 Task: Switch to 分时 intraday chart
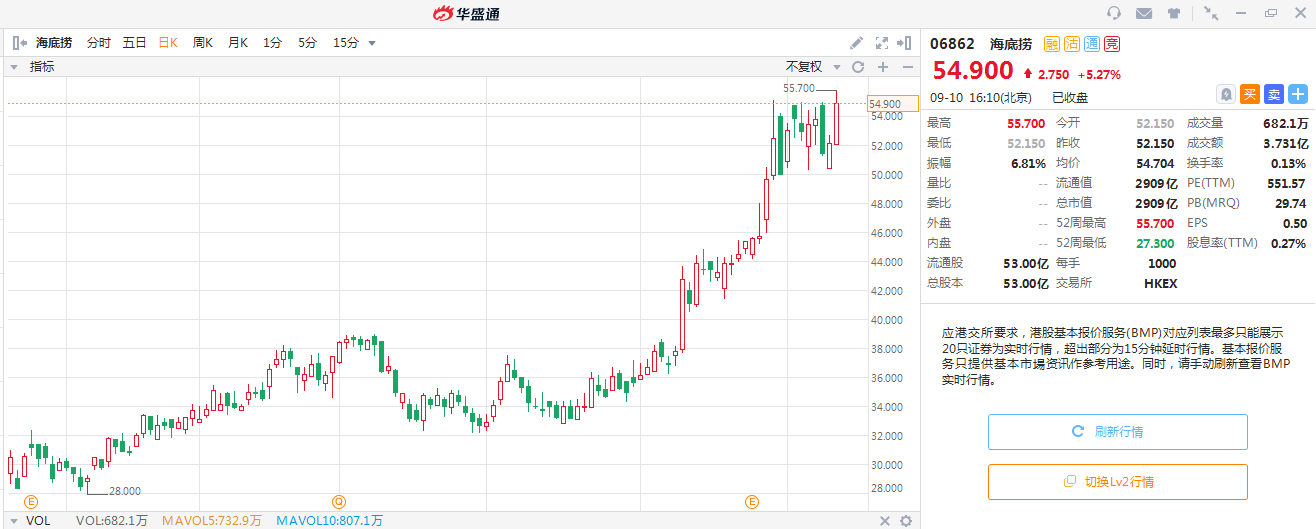point(98,43)
